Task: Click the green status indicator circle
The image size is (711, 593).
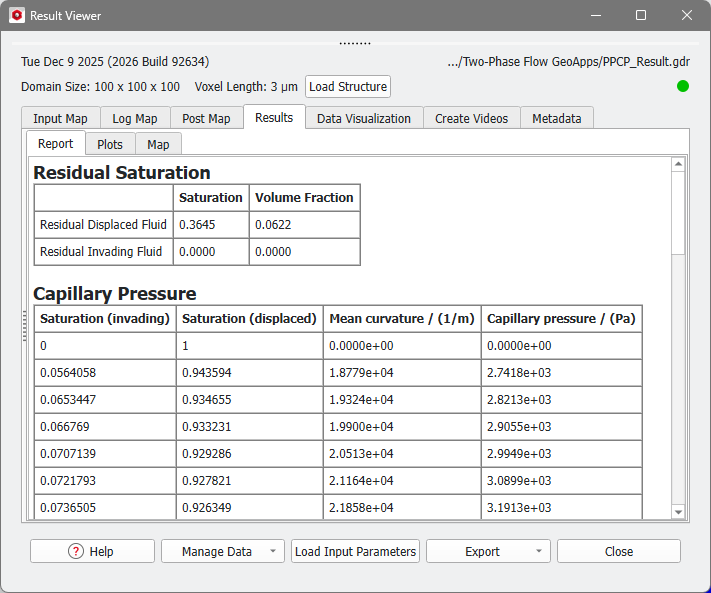Action: pyautogui.click(x=683, y=86)
